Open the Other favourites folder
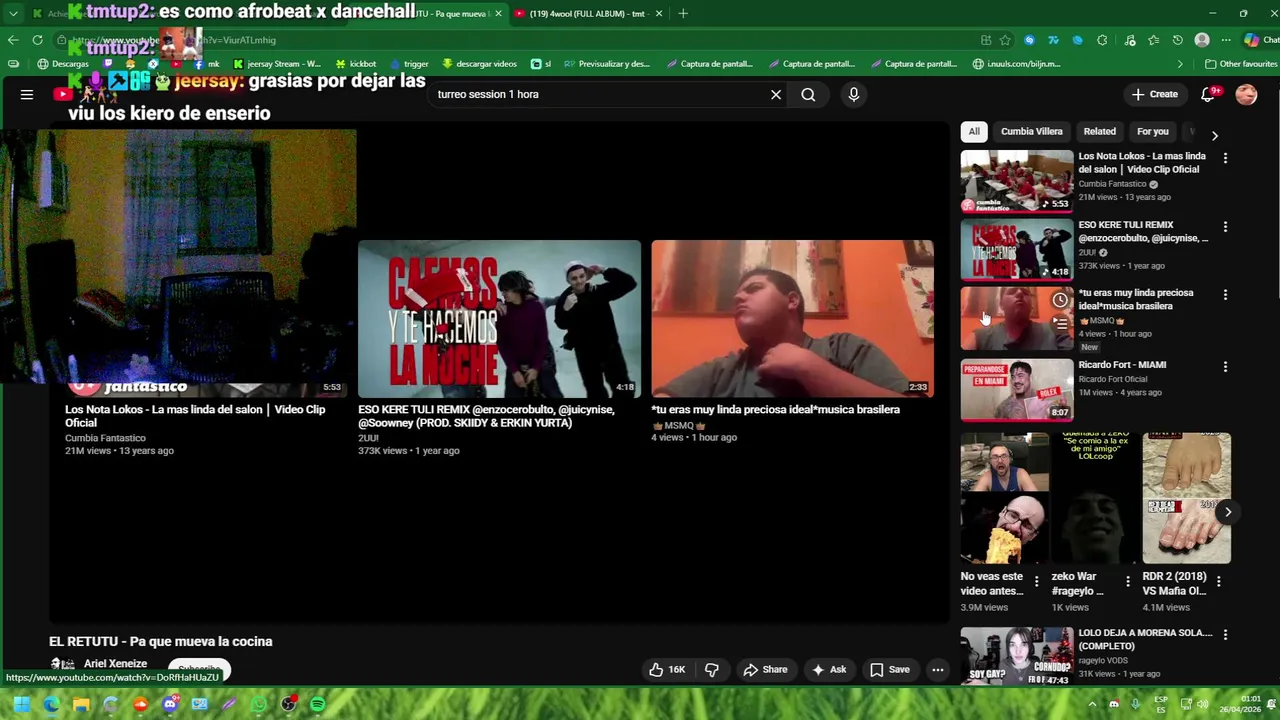 pyautogui.click(x=1241, y=64)
